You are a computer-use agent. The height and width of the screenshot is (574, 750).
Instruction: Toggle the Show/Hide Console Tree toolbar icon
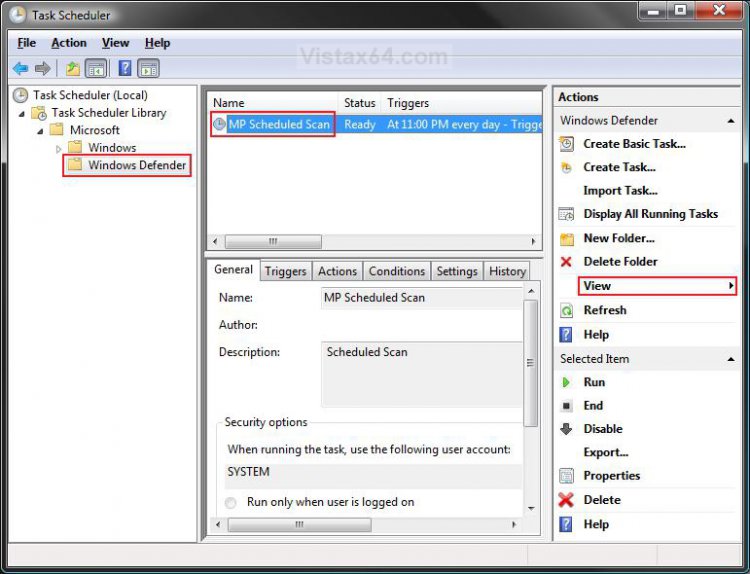click(x=96, y=68)
